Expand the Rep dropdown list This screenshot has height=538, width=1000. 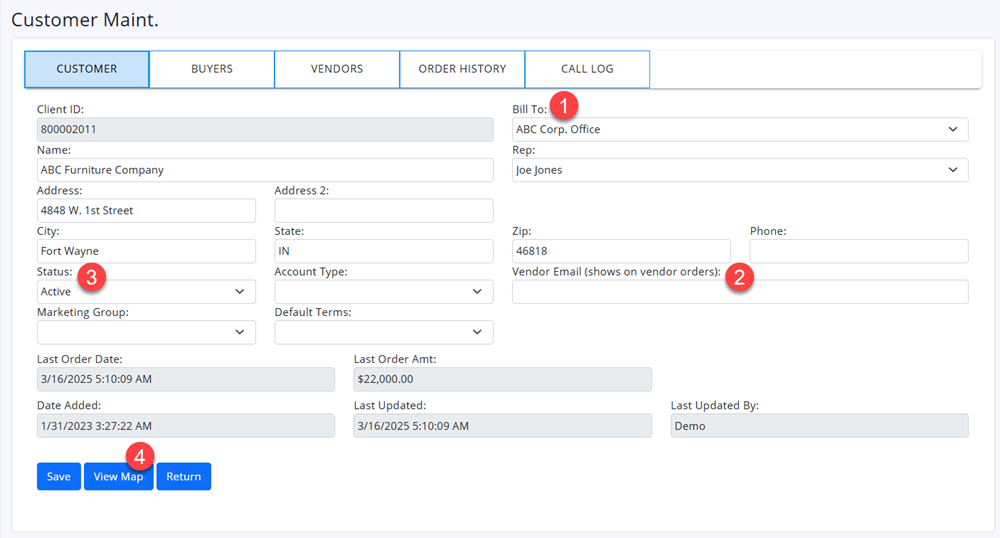[x=739, y=170]
